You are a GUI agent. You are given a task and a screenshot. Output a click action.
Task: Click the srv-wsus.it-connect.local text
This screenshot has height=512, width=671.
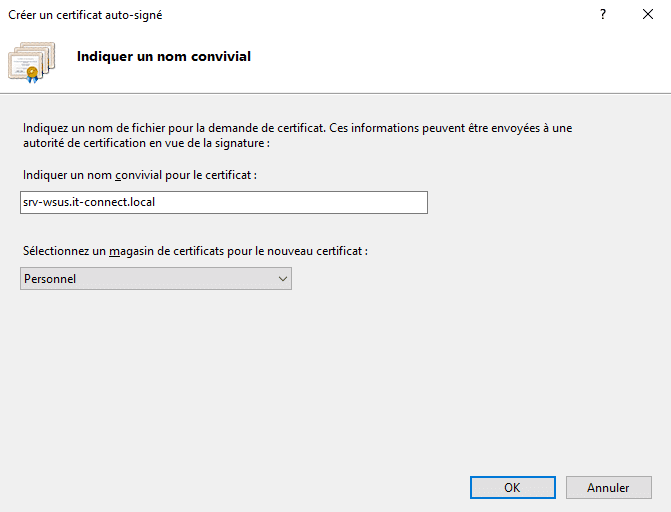88,202
